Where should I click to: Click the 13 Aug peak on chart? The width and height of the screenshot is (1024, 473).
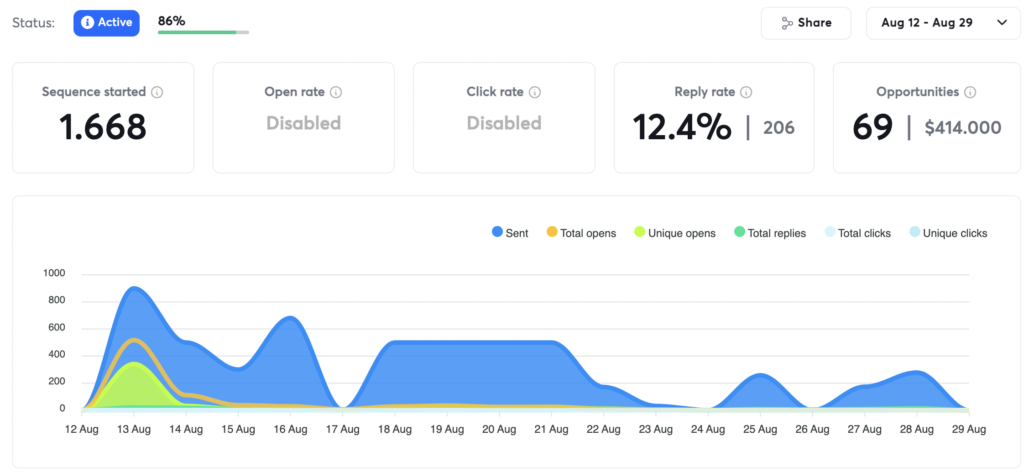click(x=134, y=288)
